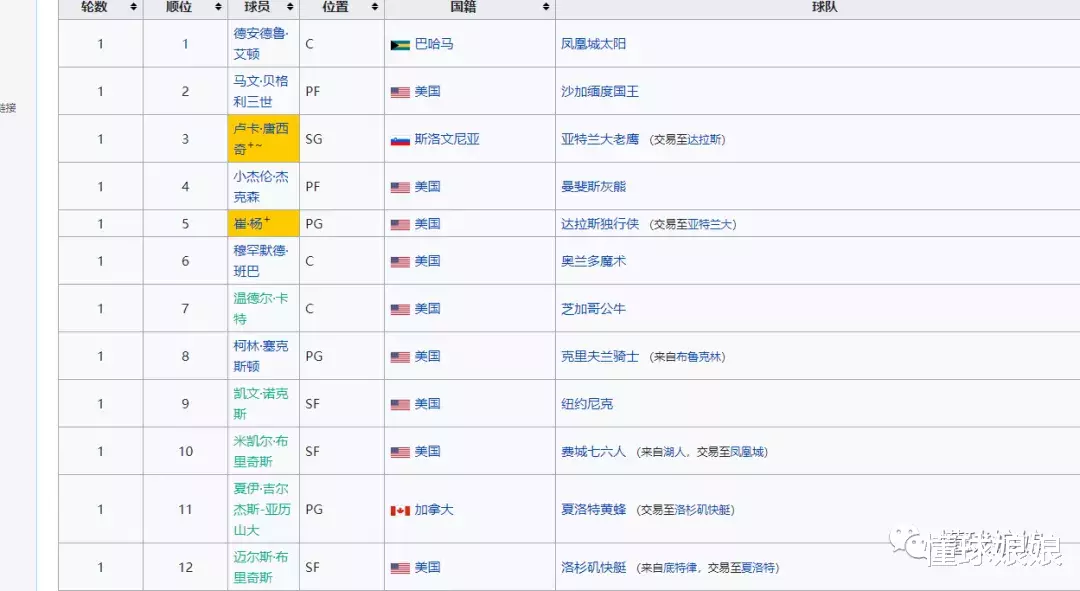Click the sort icon on the 球员 header
This screenshot has width=1080, height=591.
click(287, 8)
